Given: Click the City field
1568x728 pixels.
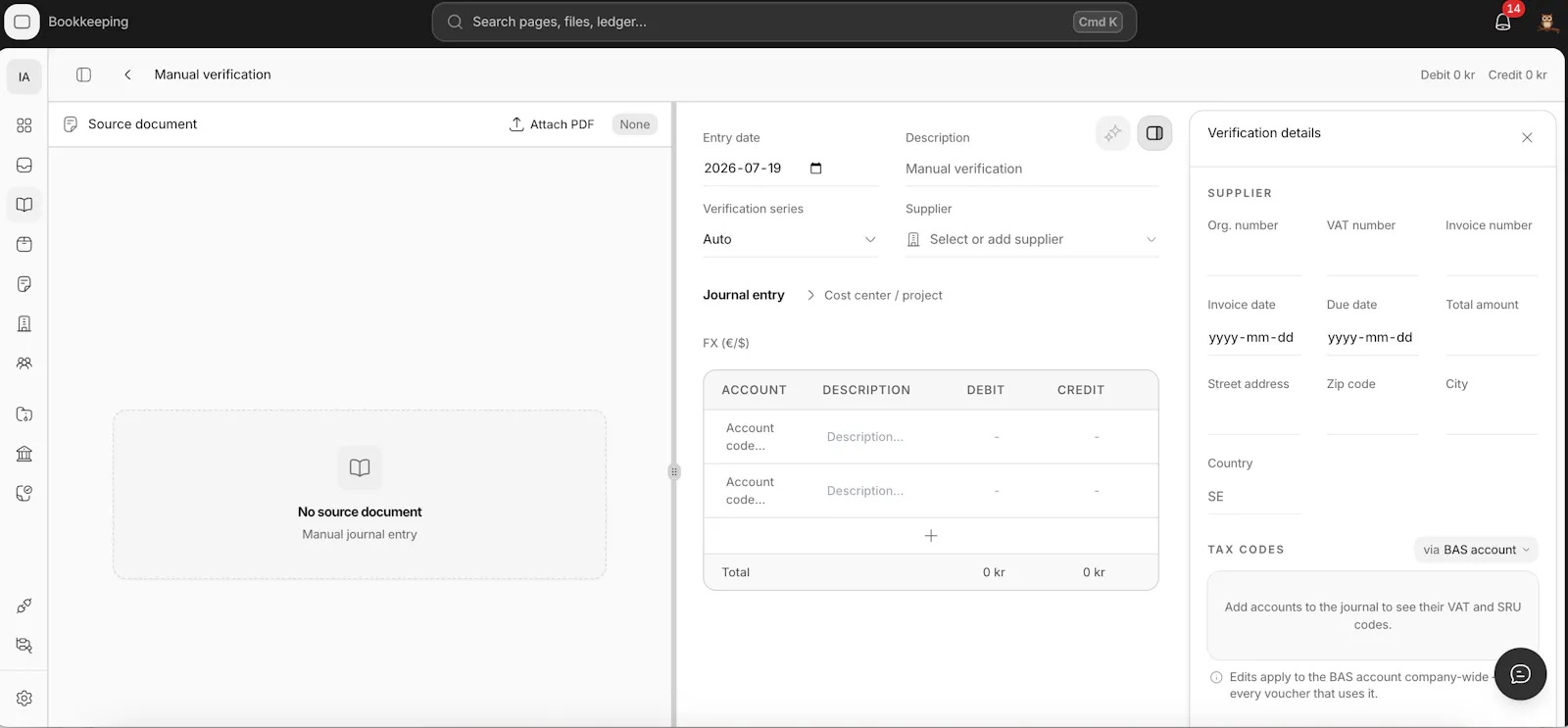Looking at the screenshot, I should 1492,416.
